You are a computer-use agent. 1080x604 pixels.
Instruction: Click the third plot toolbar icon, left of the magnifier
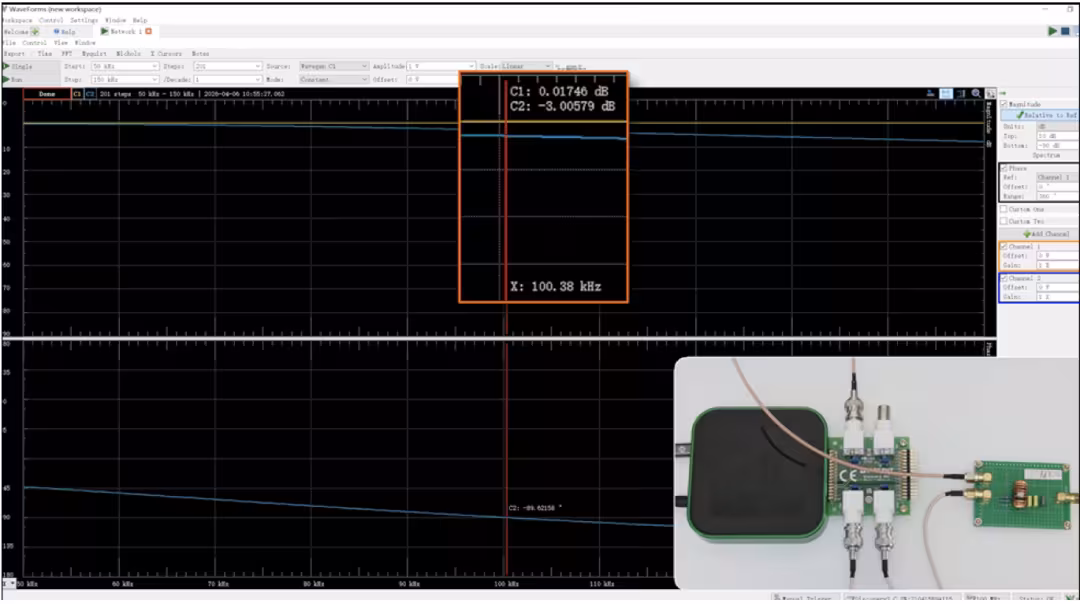(x=961, y=93)
